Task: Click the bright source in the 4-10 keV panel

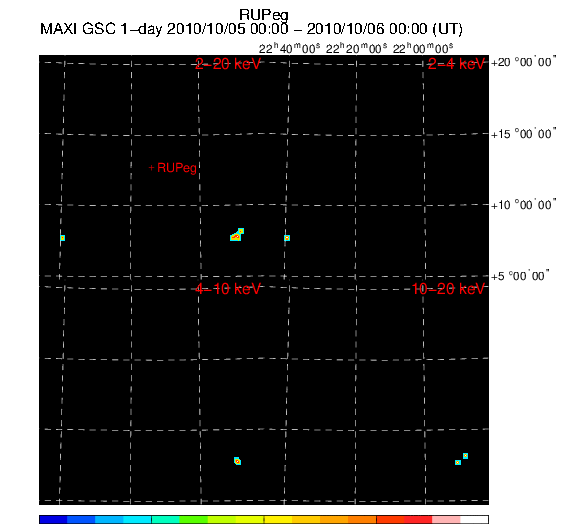Action: [237, 461]
